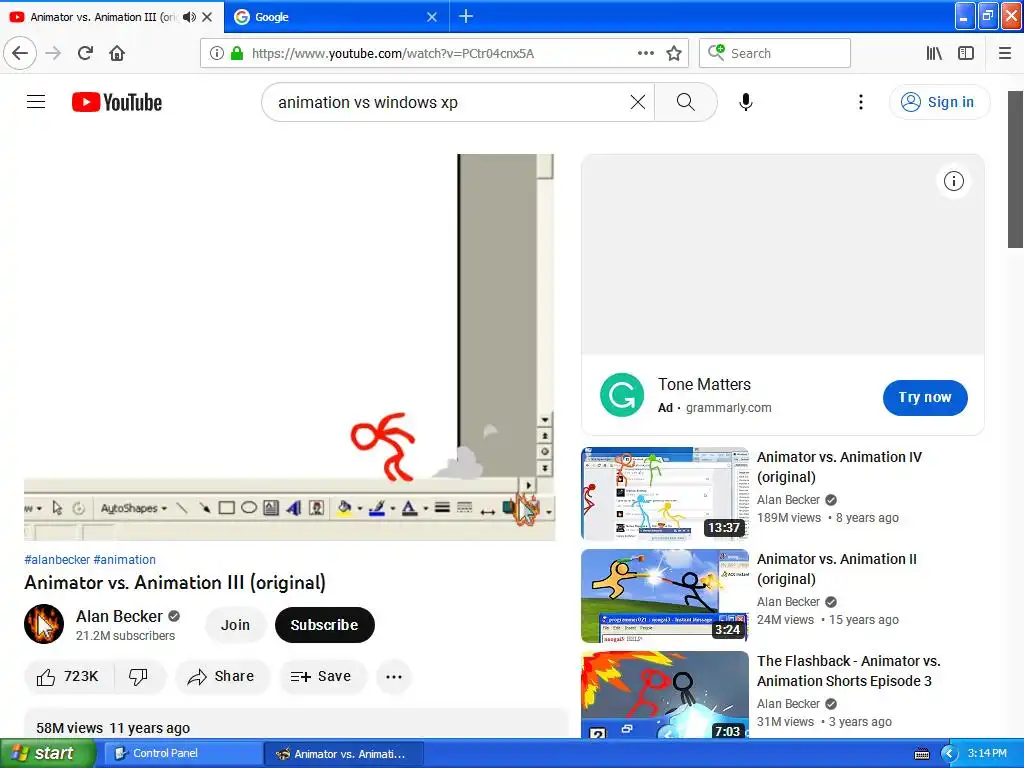This screenshot has height=768, width=1024.
Task: Open more video actions ellipsis button
Action: 394,677
